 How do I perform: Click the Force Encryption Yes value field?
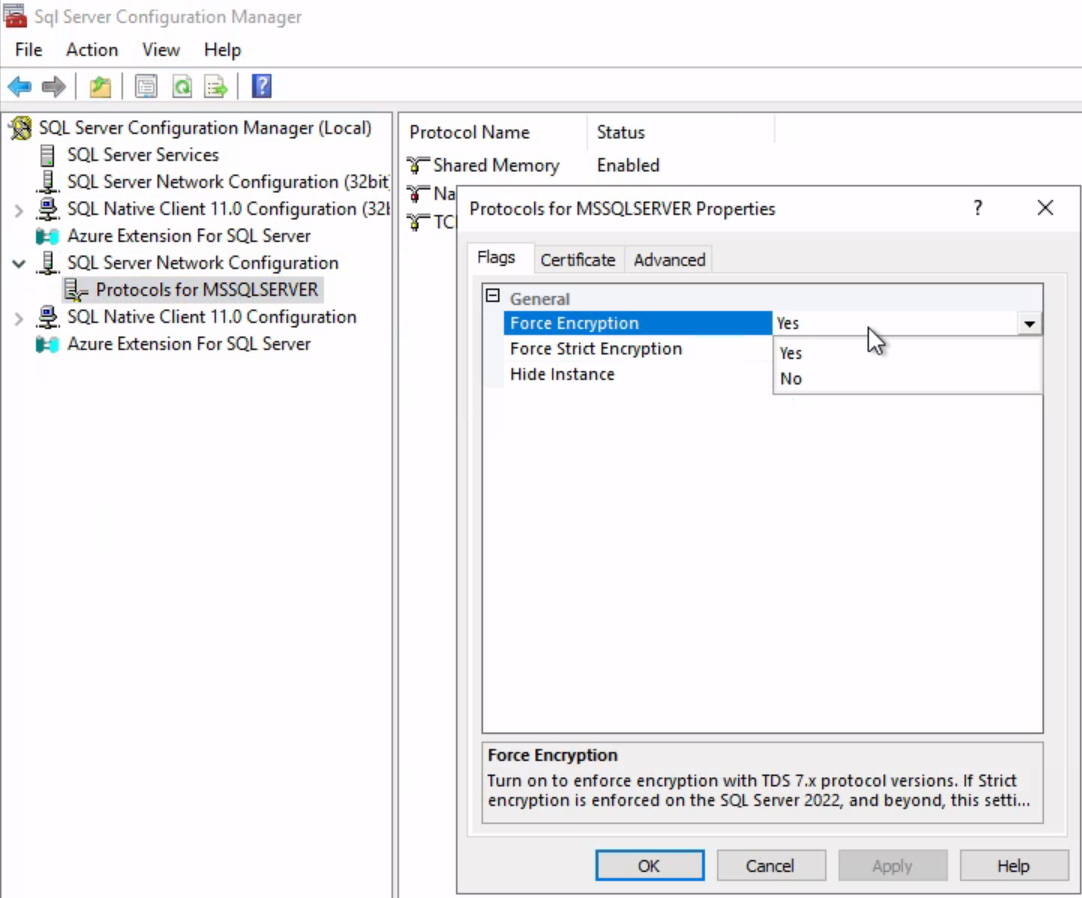pos(894,323)
